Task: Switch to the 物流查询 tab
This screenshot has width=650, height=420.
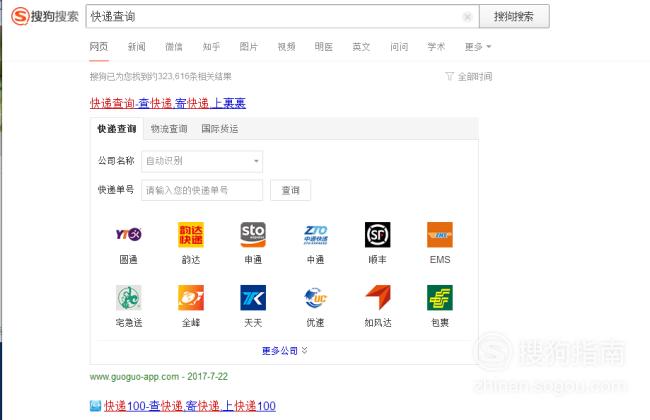Action: (x=169, y=129)
